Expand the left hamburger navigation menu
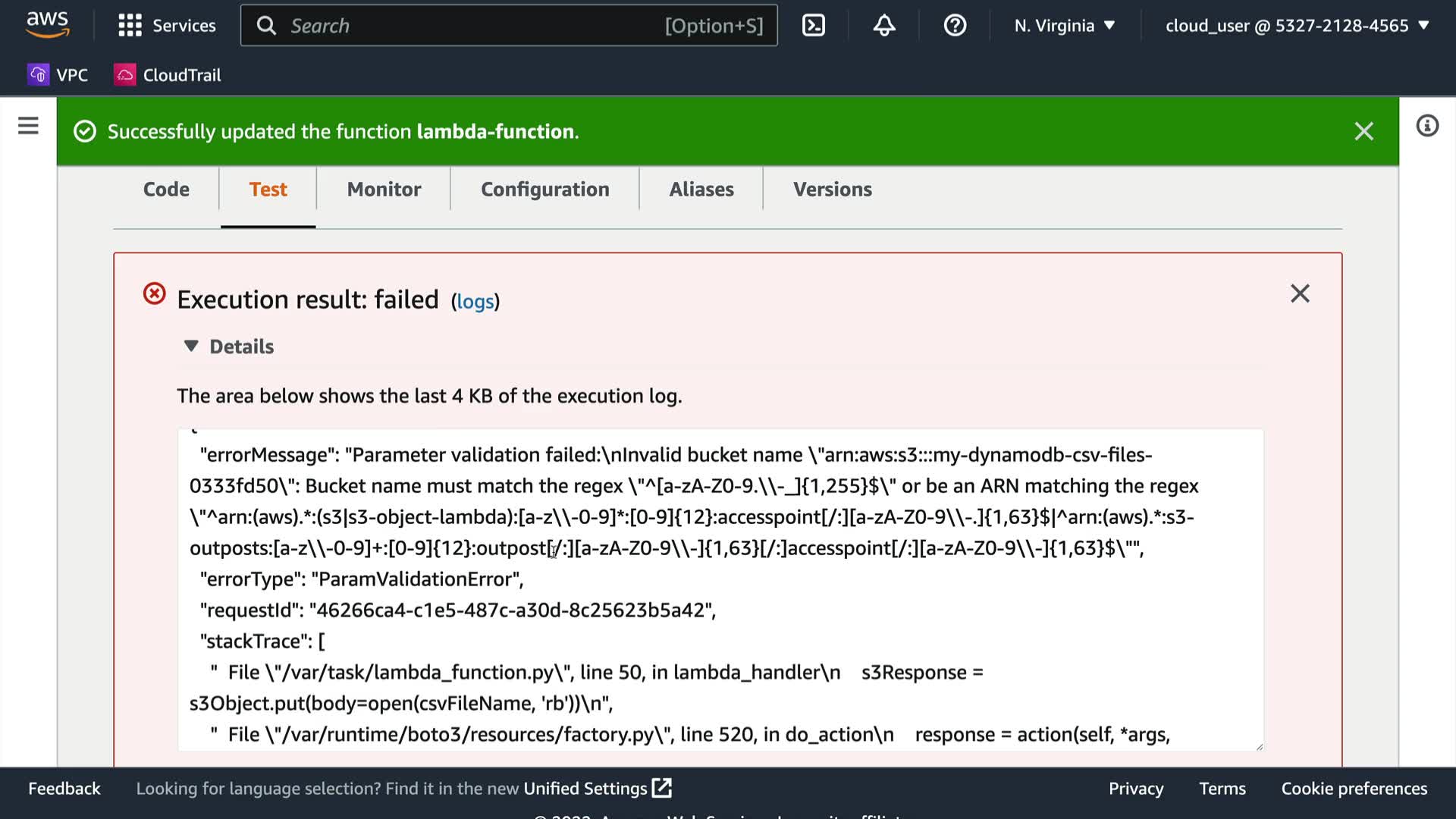Screen dimensions: 1456x819 click(x=28, y=126)
